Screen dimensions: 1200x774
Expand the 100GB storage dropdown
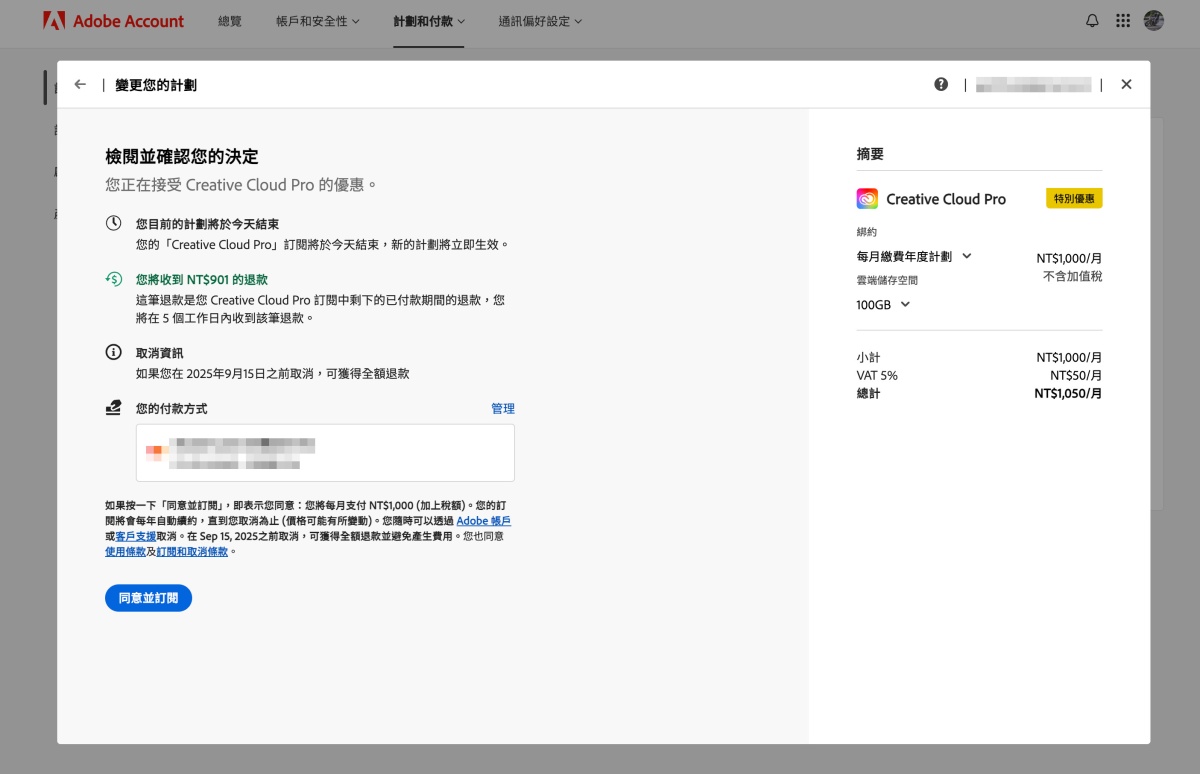tap(884, 304)
